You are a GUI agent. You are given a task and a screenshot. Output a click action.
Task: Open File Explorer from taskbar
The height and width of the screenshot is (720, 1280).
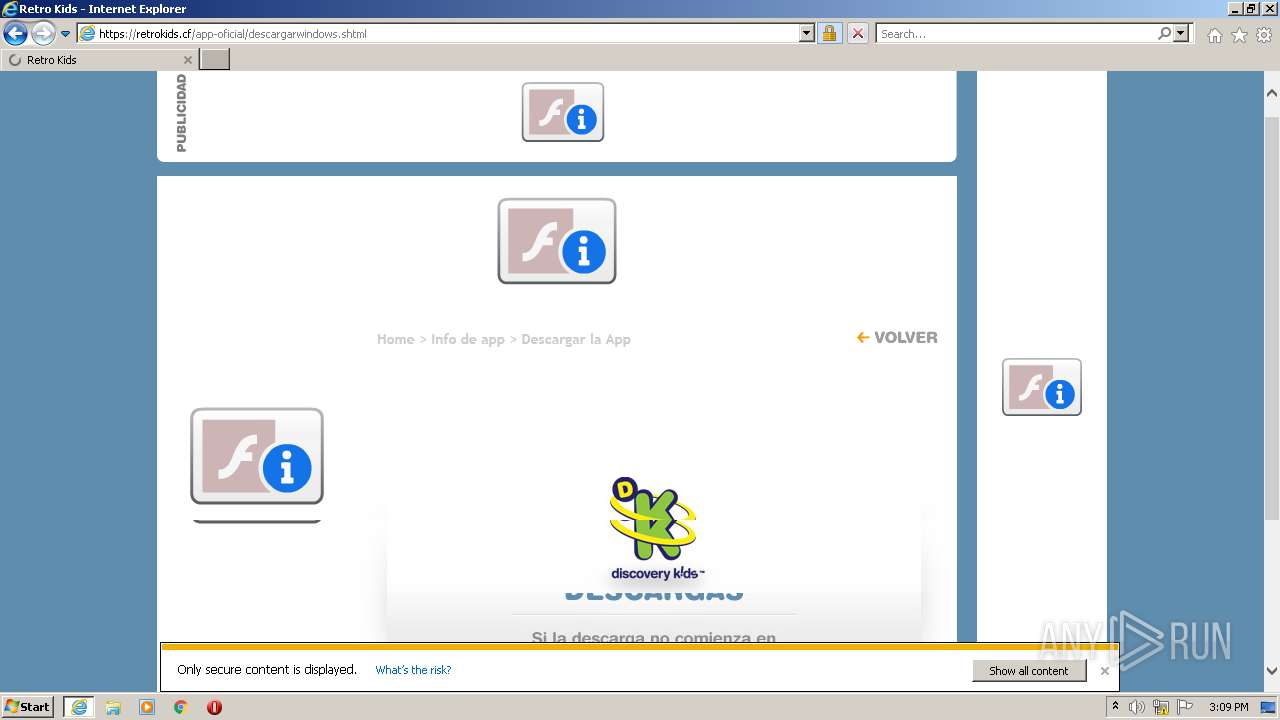113,707
